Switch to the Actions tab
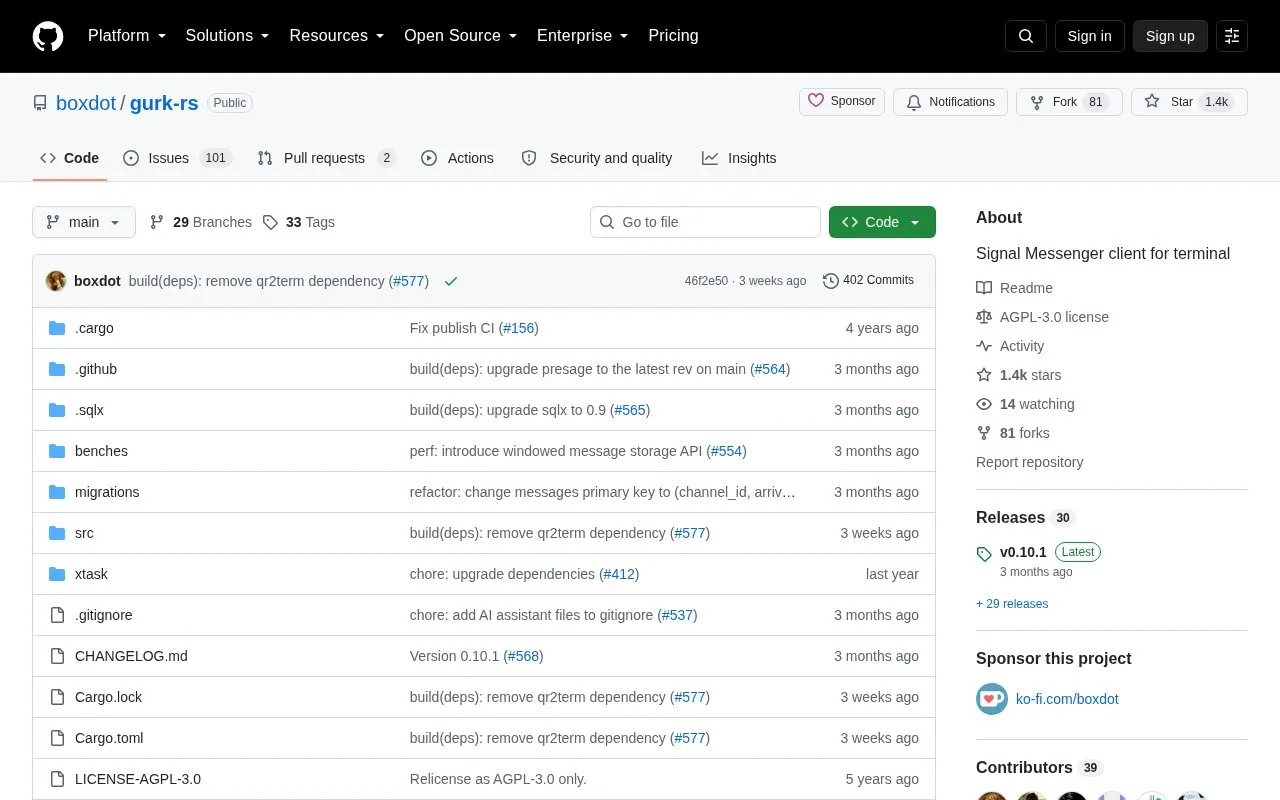This screenshot has width=1280, height=800. pos(457,158)
